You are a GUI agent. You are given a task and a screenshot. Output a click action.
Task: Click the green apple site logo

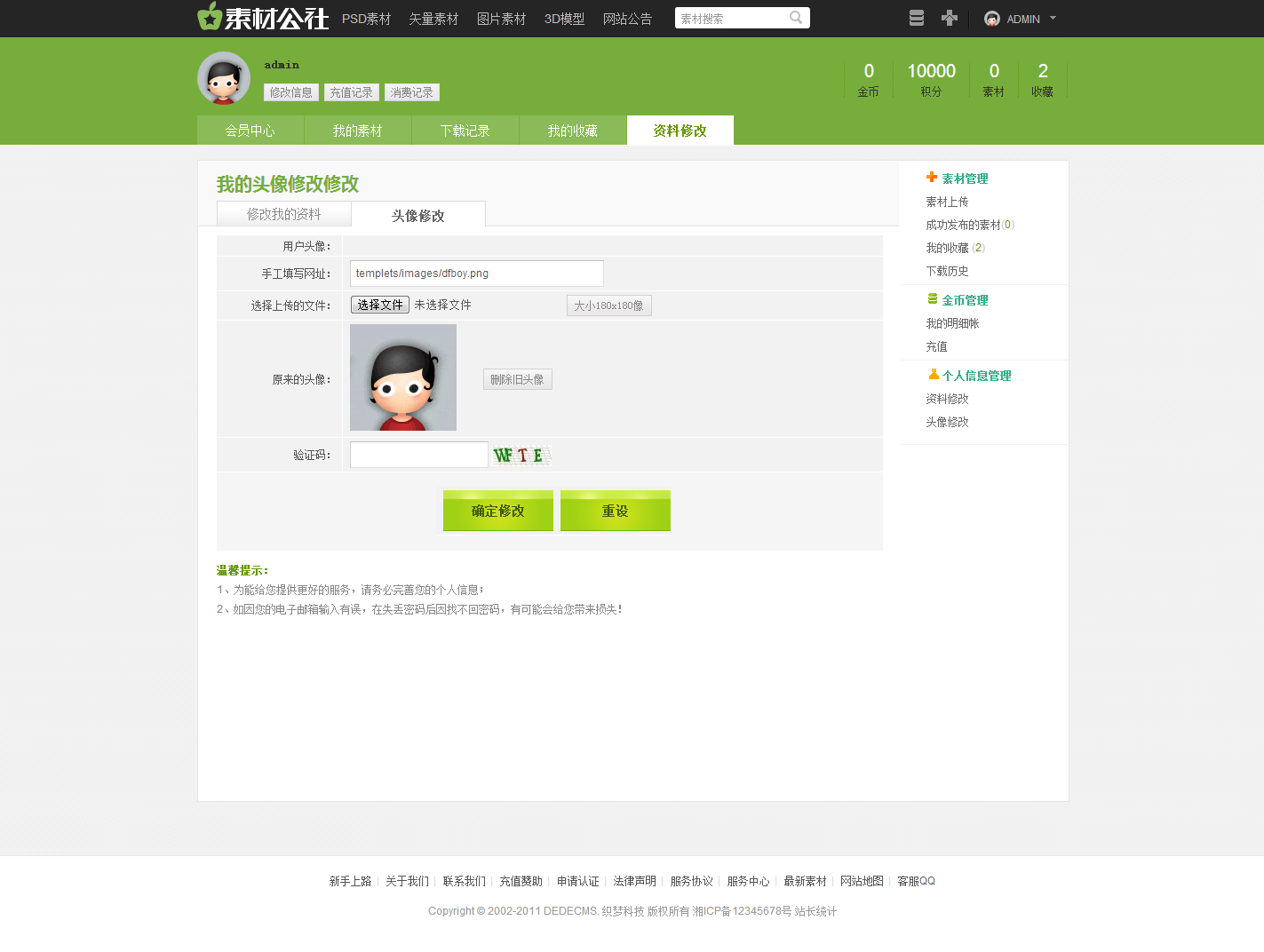210,17
